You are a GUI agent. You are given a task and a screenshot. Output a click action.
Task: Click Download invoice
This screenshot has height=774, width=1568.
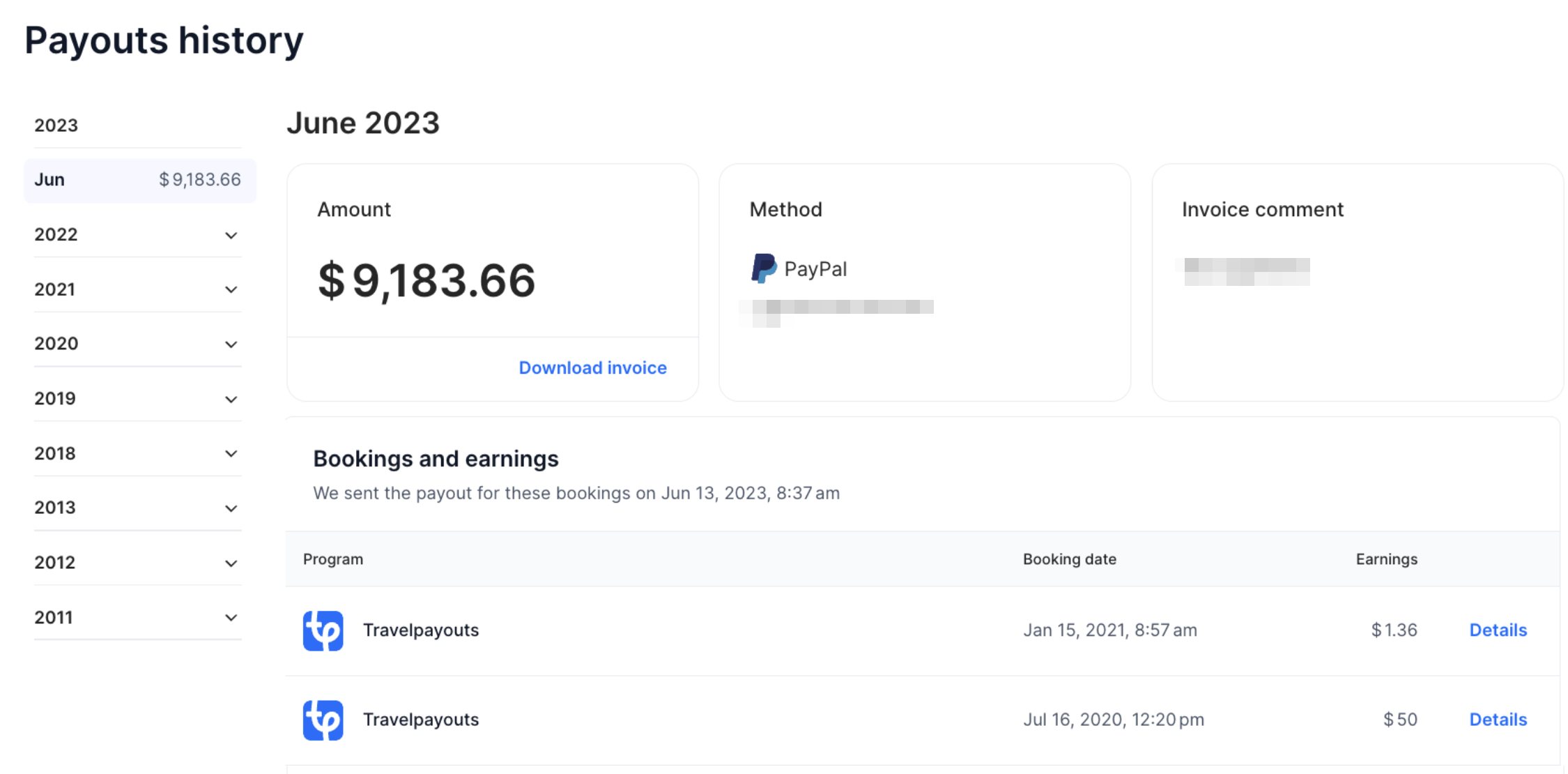click(x=592, y=367)
